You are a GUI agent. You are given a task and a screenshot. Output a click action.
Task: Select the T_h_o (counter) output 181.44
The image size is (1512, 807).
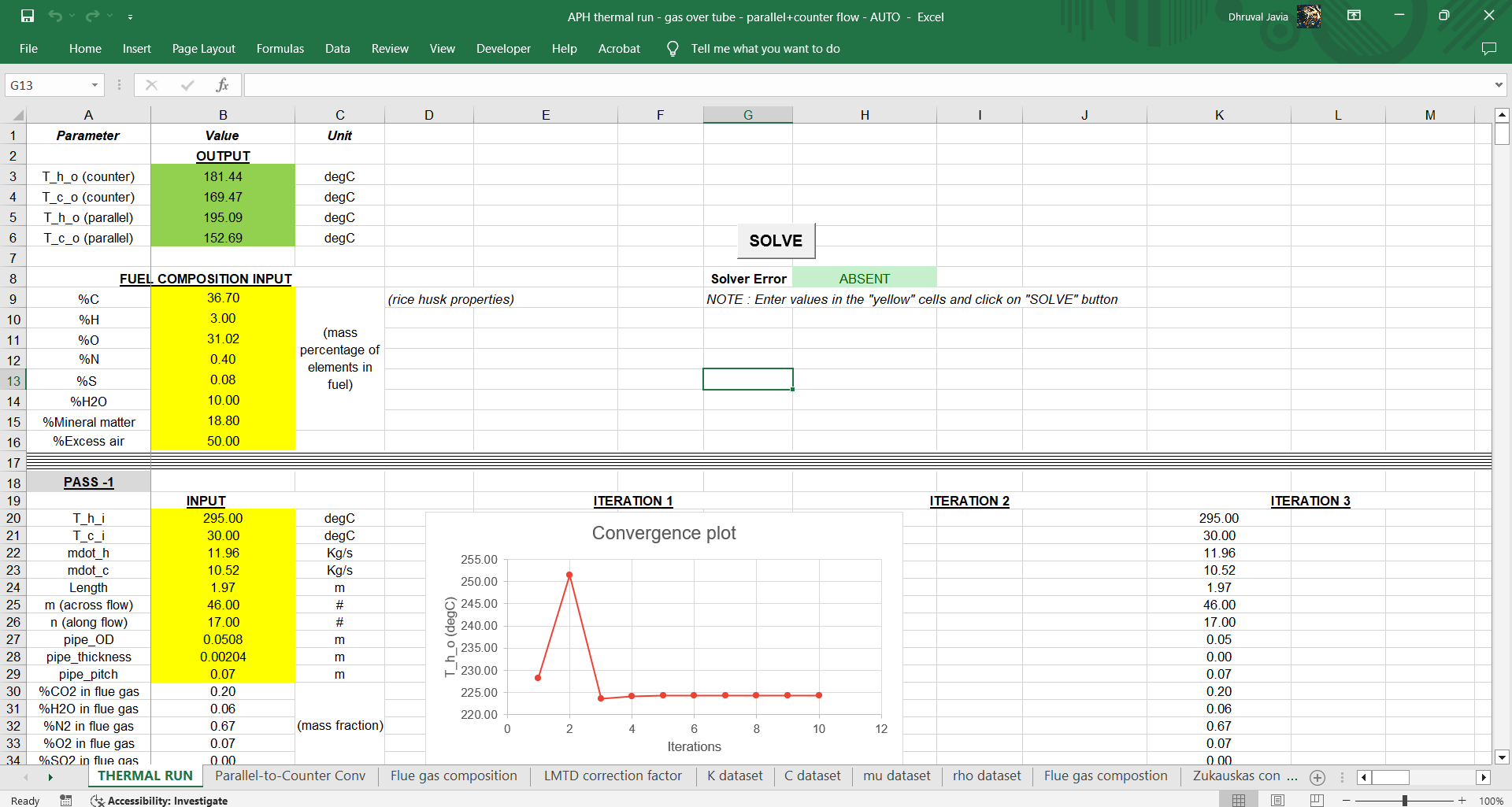point(223,176)
